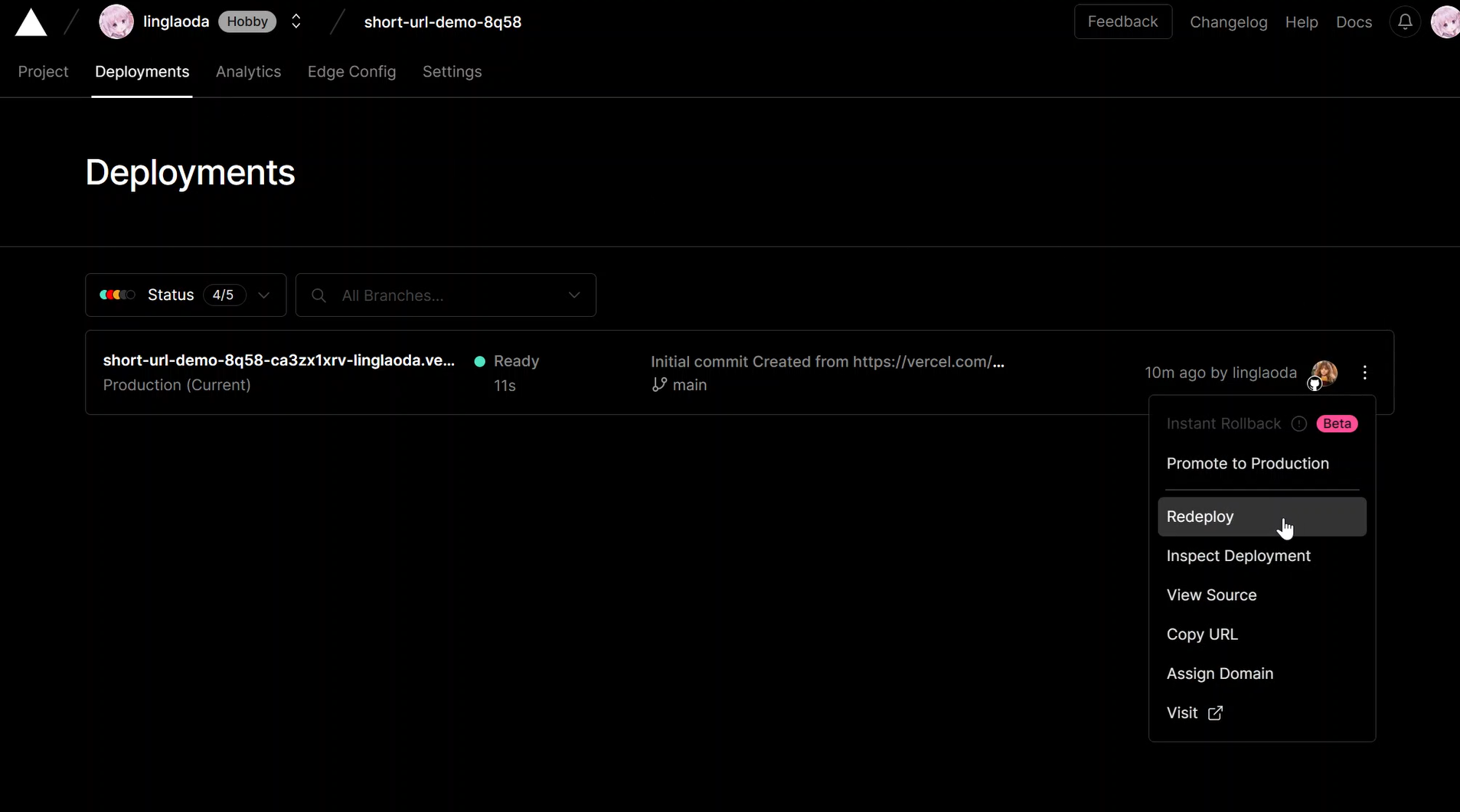Click the Hobby plan badge
The width and height of the screenshot is (1460, 812).
coord(247,21)
